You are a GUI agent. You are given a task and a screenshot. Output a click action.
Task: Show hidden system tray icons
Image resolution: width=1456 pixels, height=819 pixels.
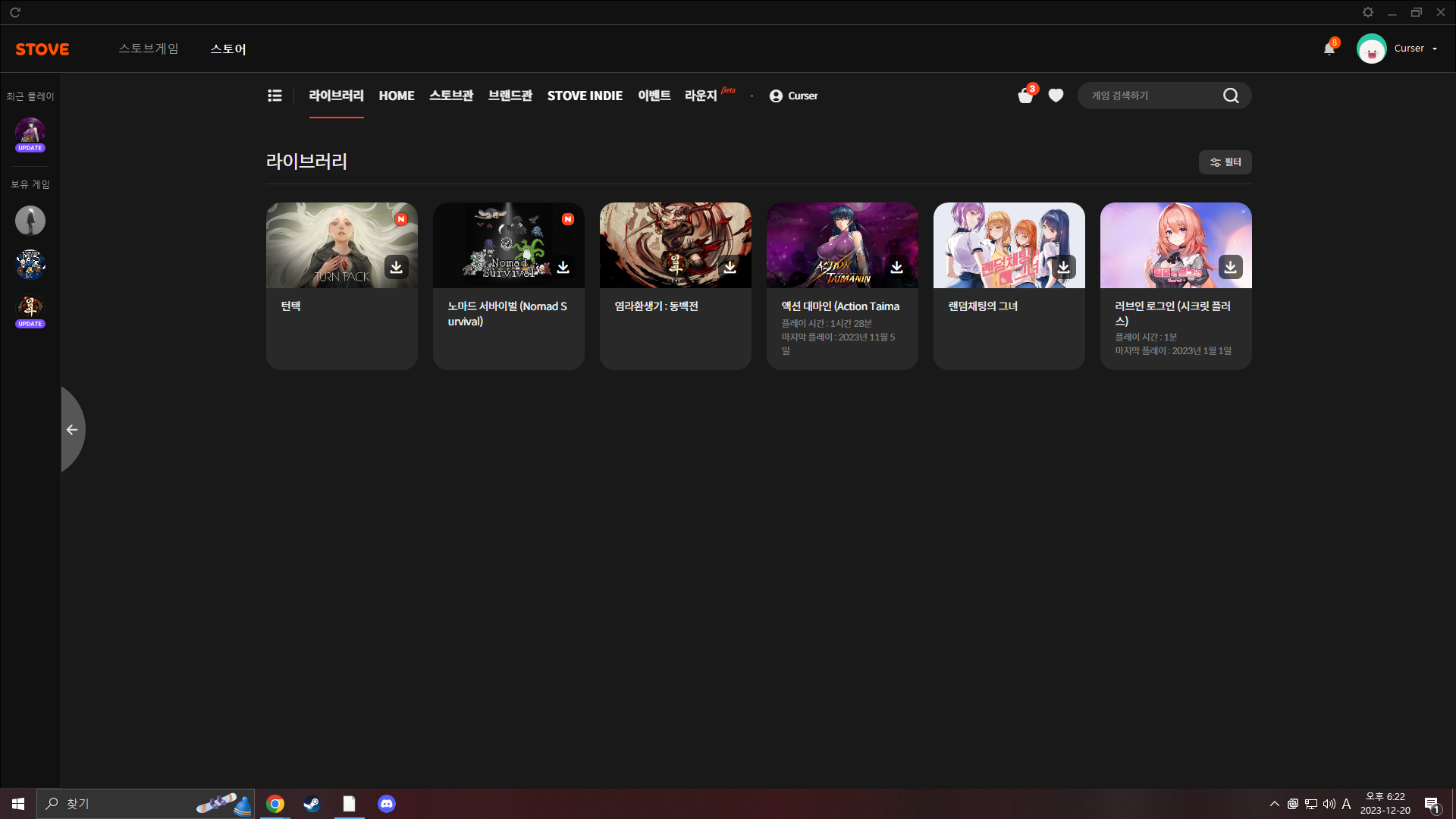click(x=1275, y=804)
